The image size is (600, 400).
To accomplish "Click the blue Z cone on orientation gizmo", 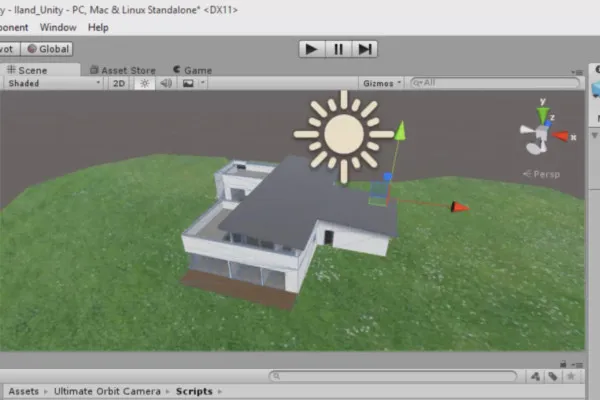I will coord(549,123).
